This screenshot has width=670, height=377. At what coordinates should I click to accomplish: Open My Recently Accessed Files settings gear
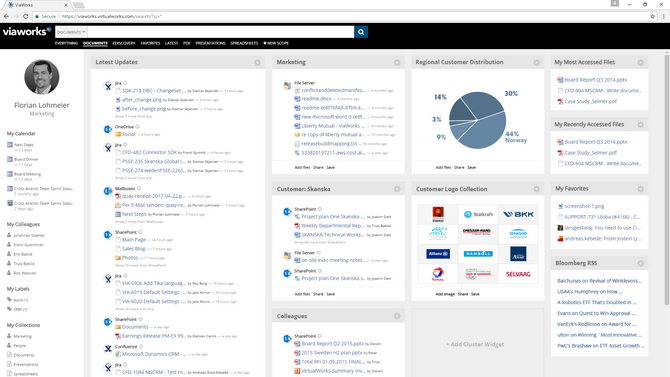click(641, 125)
